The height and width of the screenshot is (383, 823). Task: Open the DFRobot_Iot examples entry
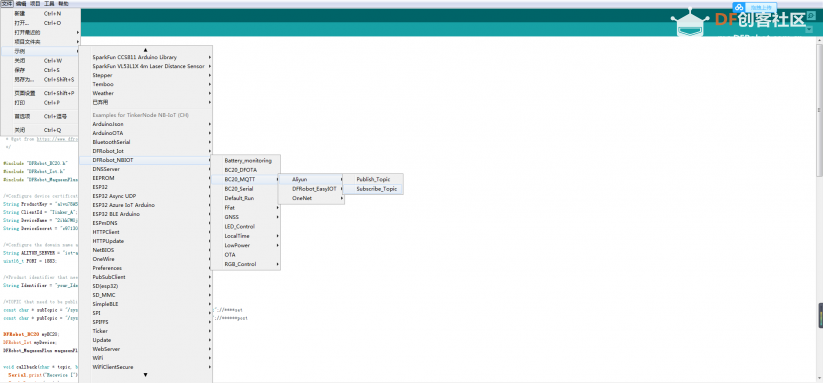tap(145, 151)
